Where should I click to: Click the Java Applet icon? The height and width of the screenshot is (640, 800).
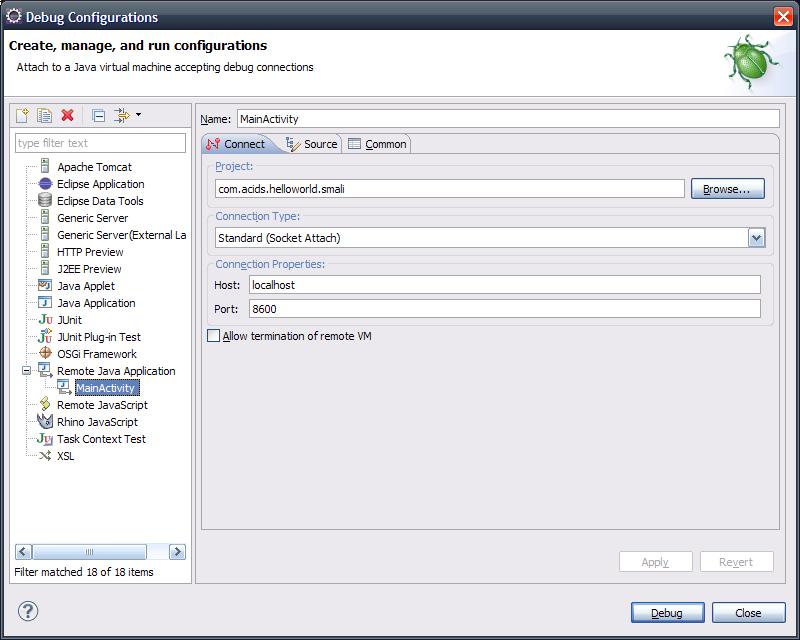coord(45,285)
